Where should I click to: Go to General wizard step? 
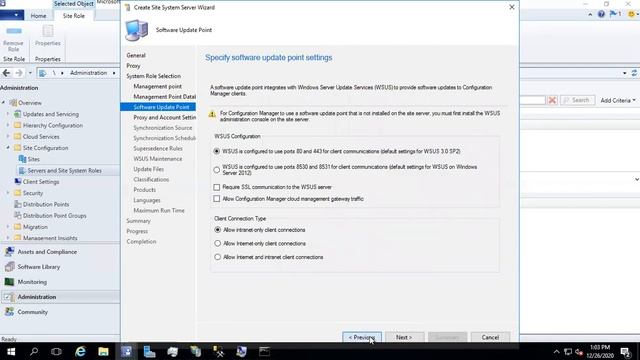click(x=136, y=56)
